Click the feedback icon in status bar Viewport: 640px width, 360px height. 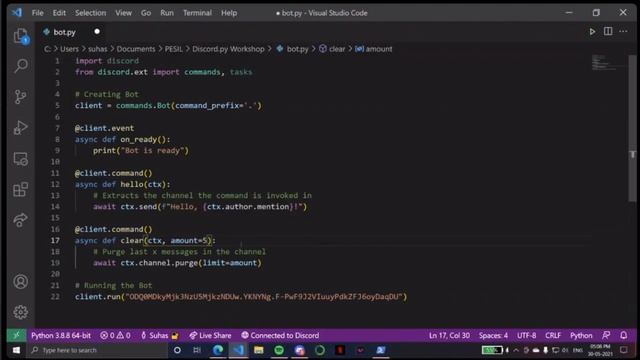pos(607,335)
